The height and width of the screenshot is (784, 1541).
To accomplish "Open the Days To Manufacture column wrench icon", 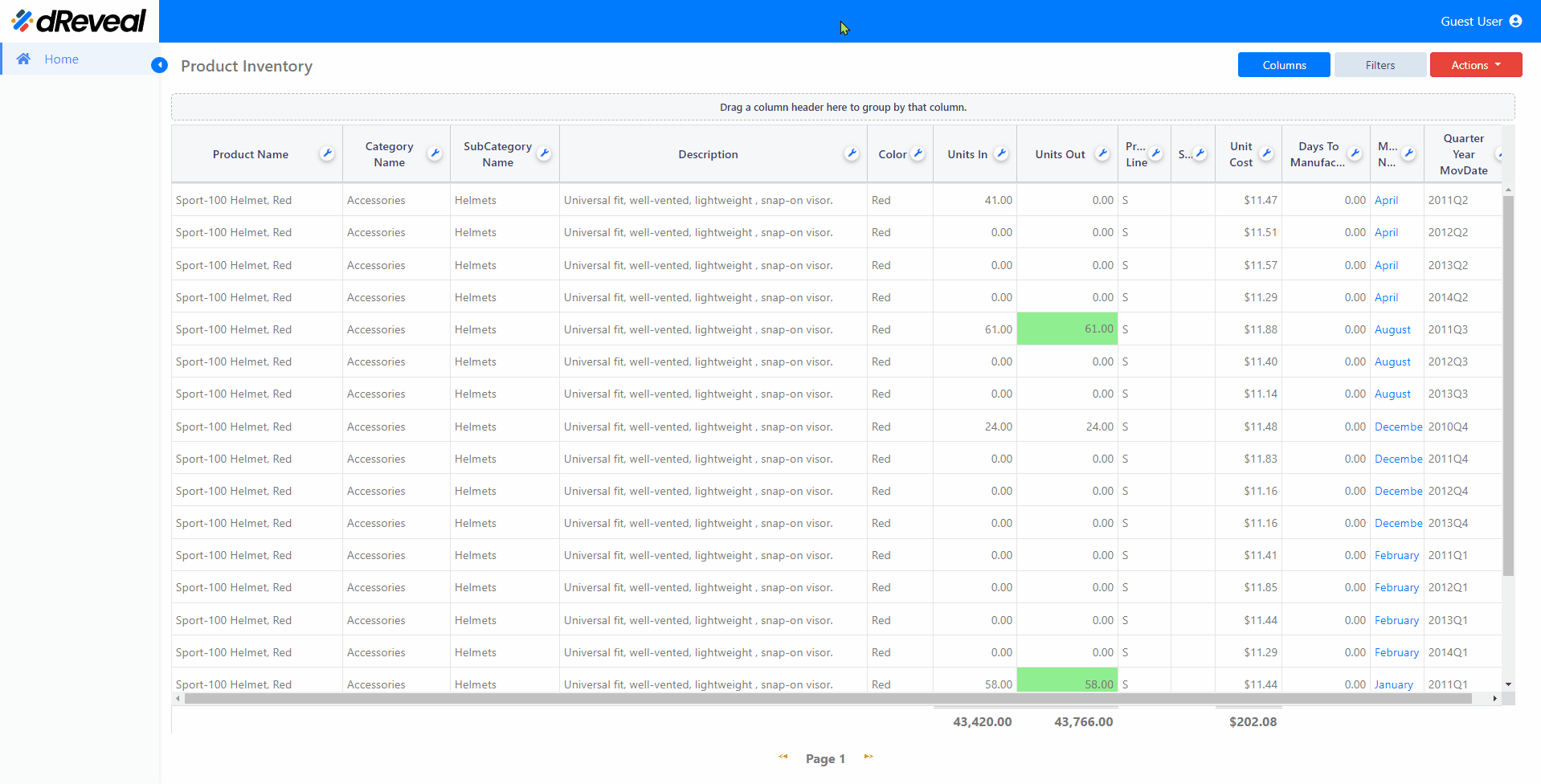I will [1355, 153].
